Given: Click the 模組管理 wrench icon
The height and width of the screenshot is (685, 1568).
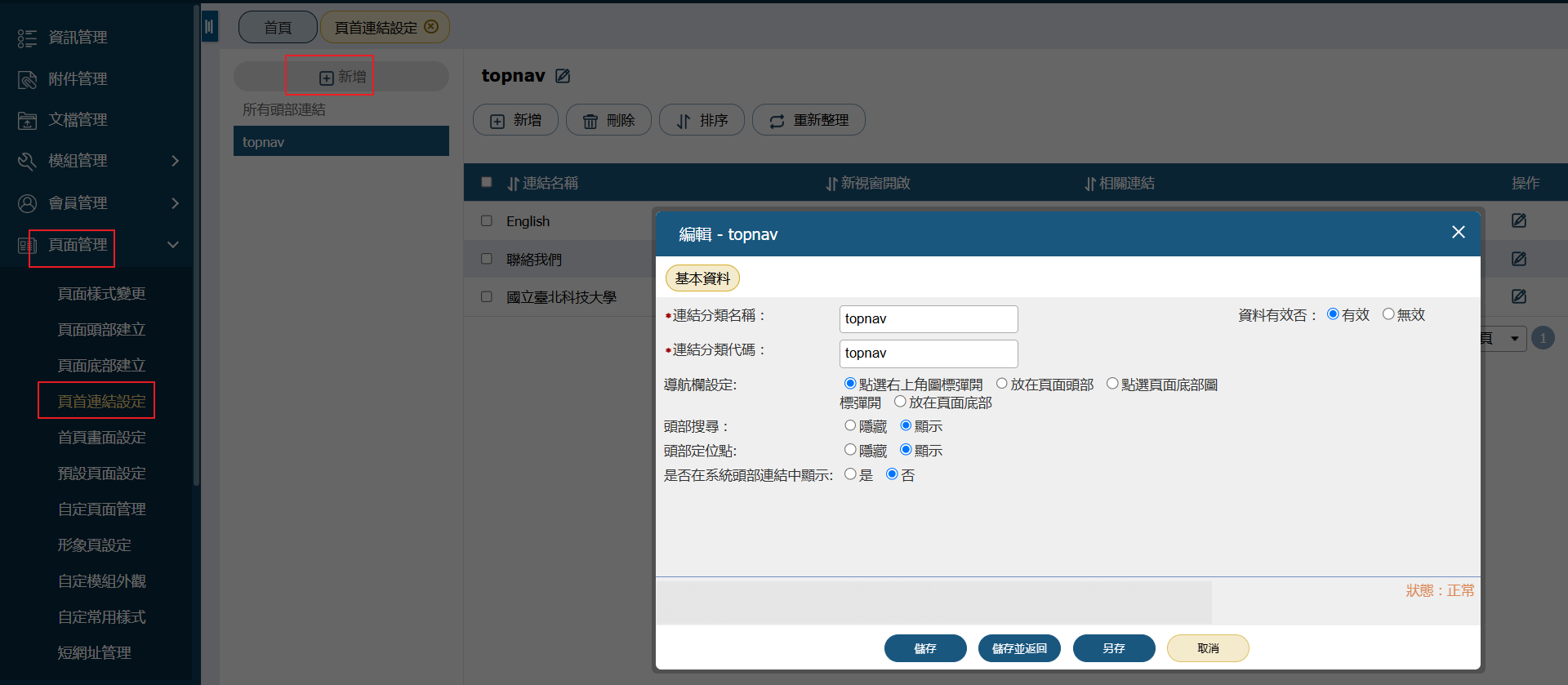Looking at the screenshot, I should pyautogui.click(x=27, y=161).
